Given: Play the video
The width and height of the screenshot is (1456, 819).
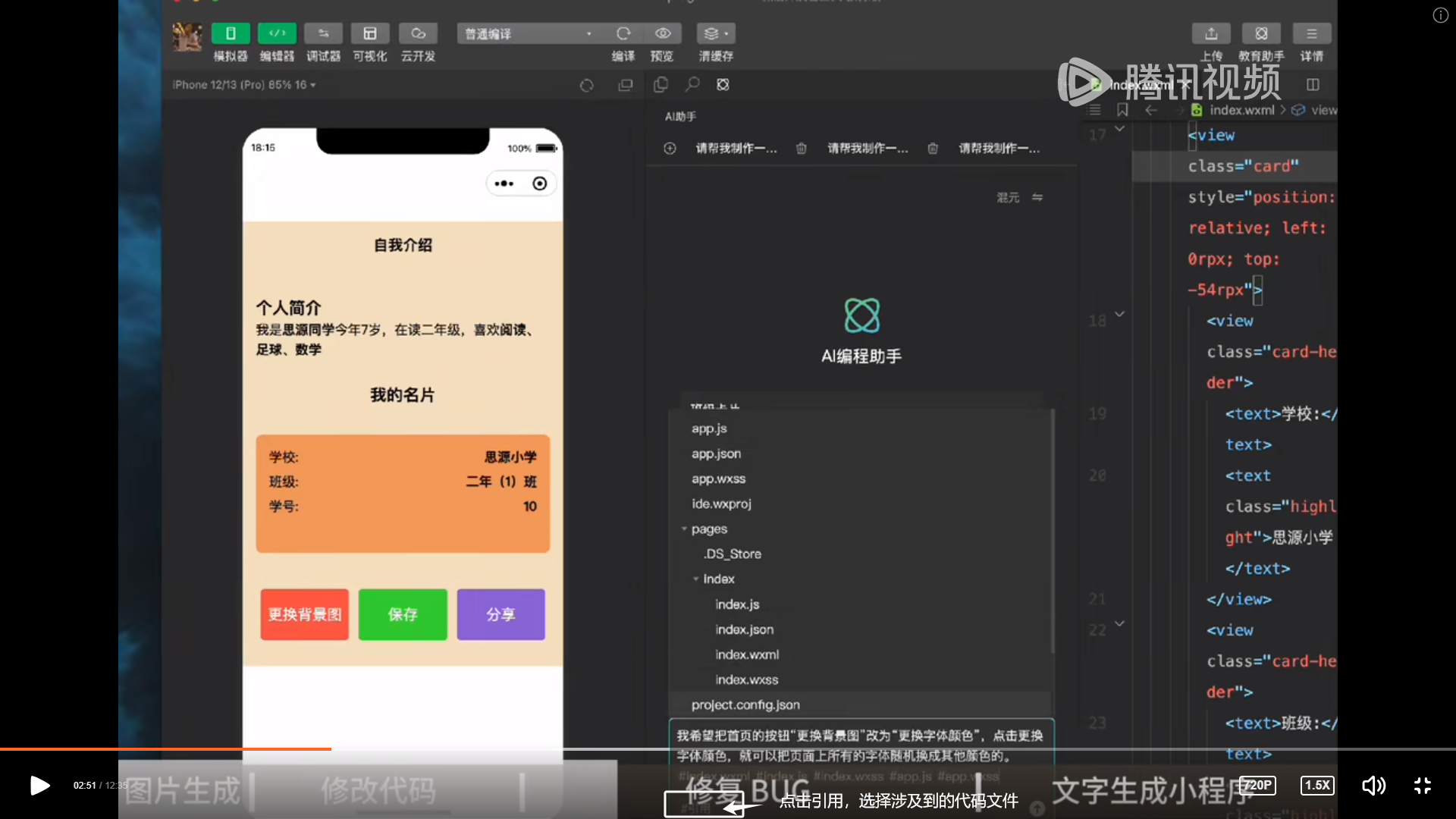Looking at the screenshot, I should (39, 786).
